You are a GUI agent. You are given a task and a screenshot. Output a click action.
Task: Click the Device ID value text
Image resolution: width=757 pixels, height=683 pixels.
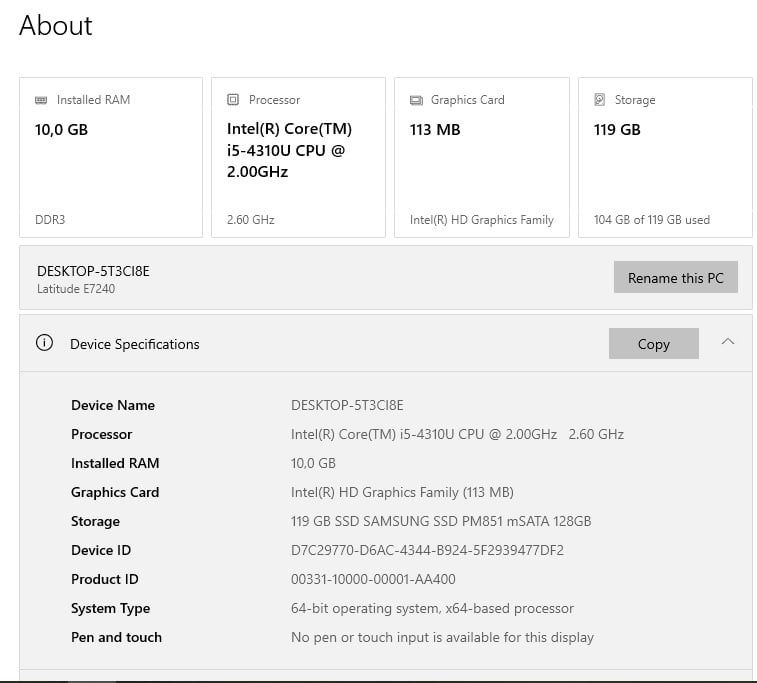(x=427, y=550)
